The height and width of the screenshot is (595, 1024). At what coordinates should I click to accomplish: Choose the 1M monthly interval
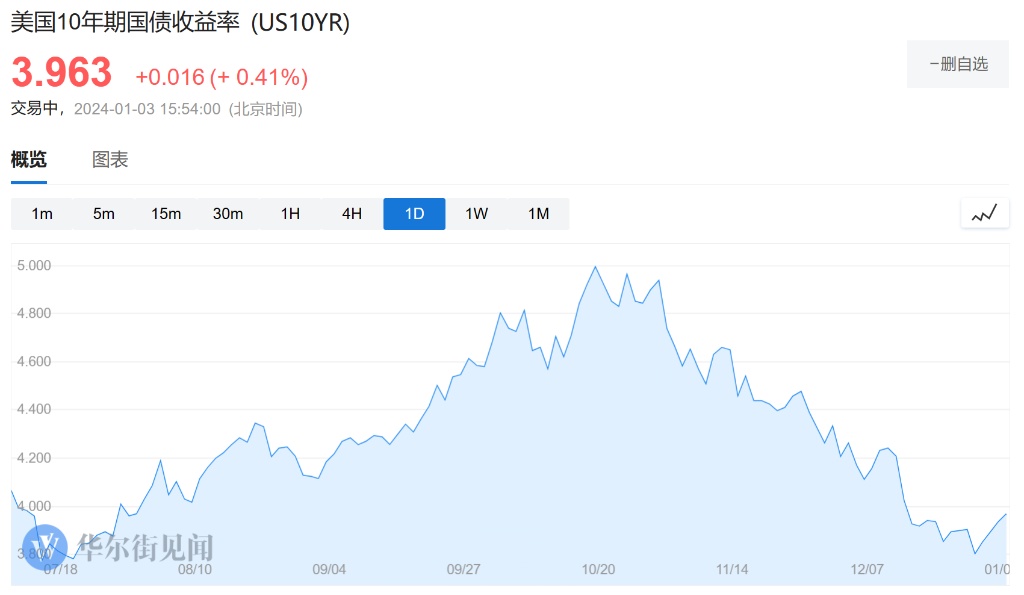(x=538, y=214)
